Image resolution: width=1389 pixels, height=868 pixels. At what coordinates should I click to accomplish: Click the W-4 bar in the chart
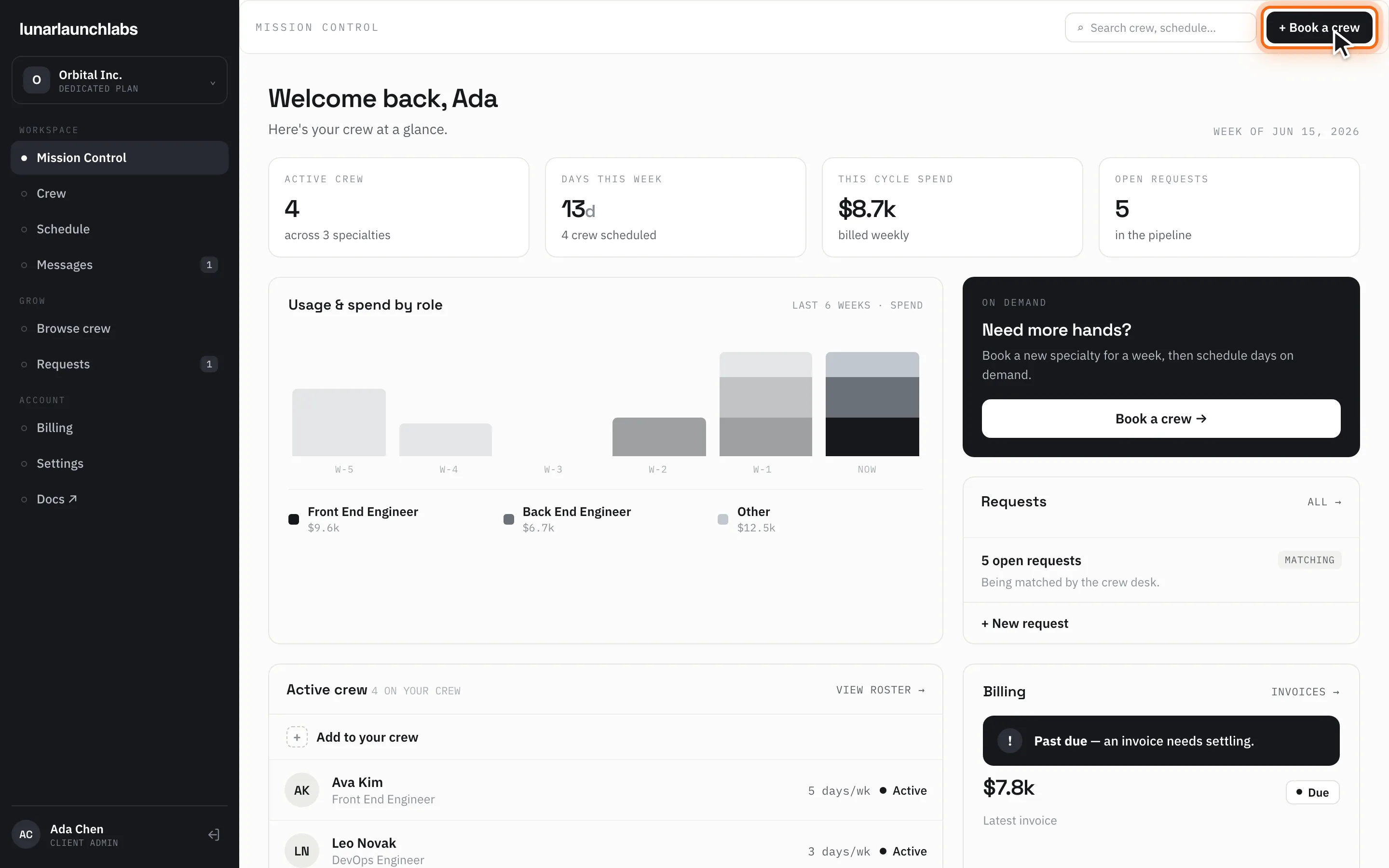click(x=446, y=440)
